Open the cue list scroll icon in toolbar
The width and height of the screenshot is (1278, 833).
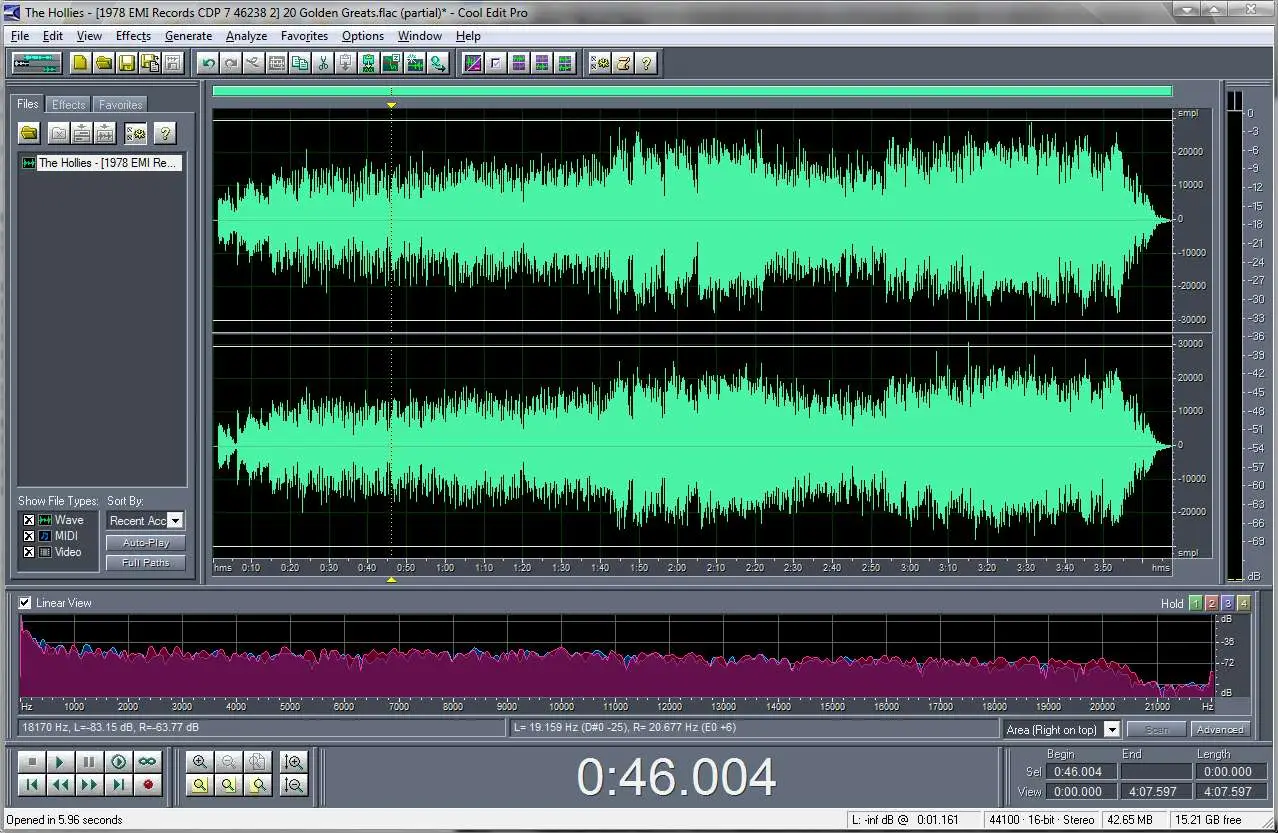[623, 63]
